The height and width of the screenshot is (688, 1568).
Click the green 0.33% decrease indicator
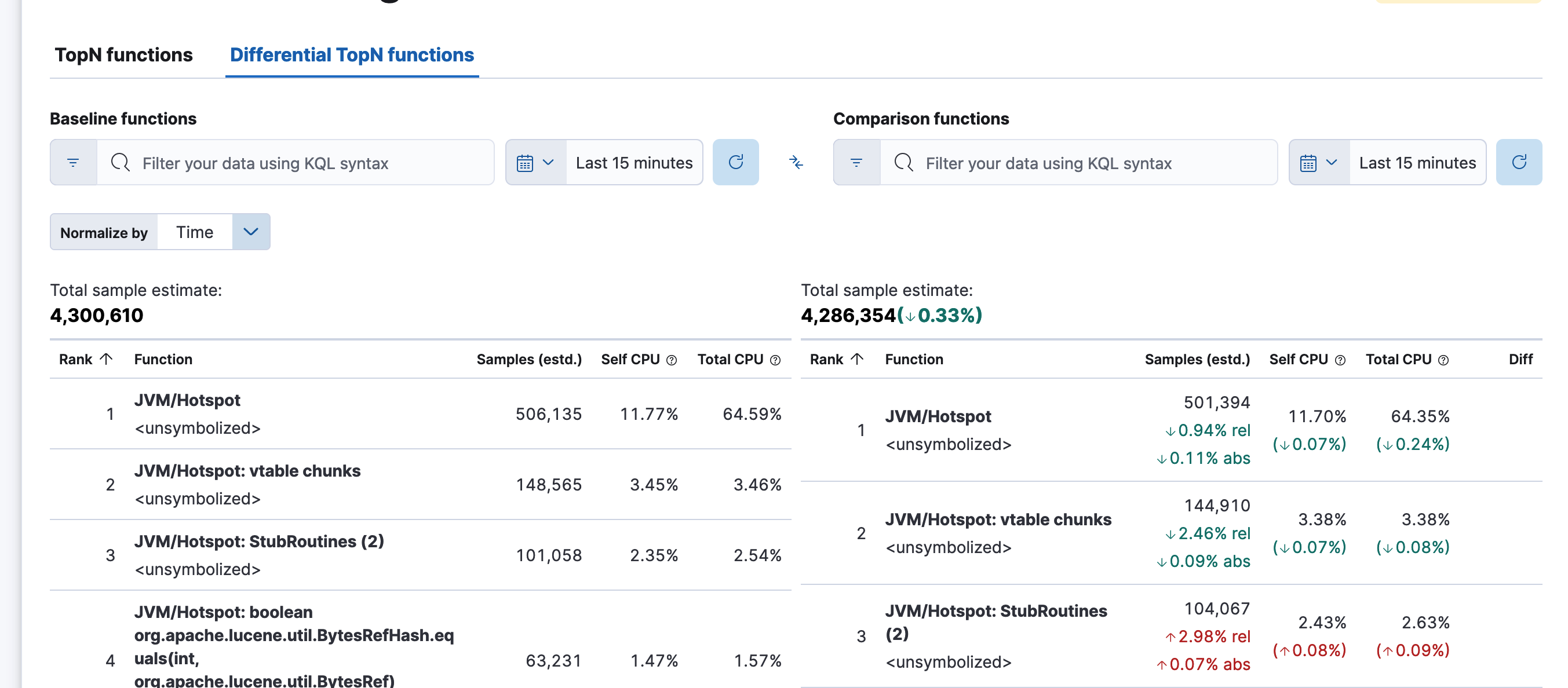[x=940, y=315]
